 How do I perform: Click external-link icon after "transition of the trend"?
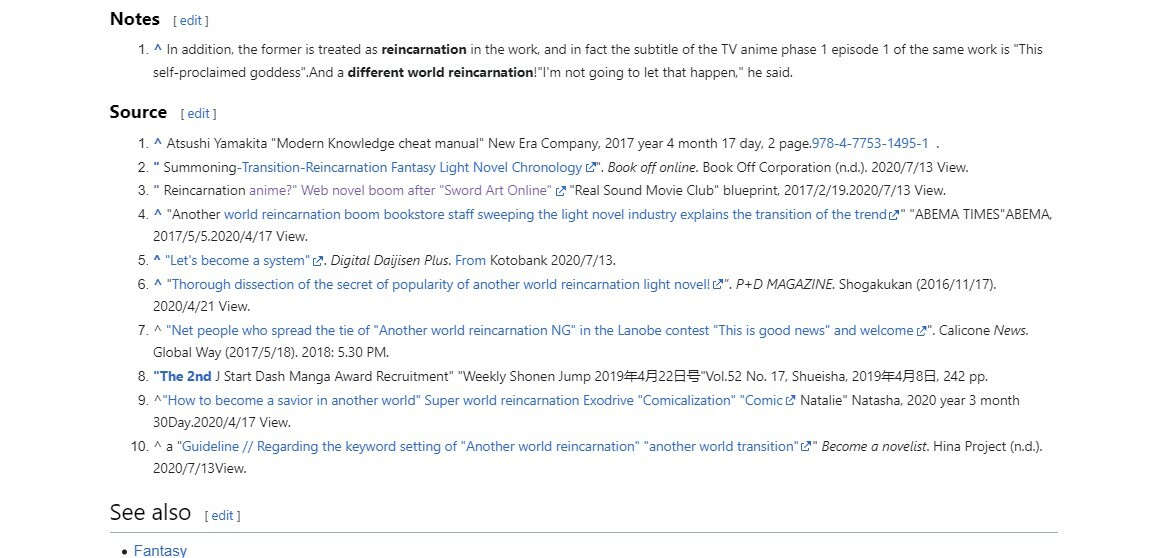tap(893, 215)
